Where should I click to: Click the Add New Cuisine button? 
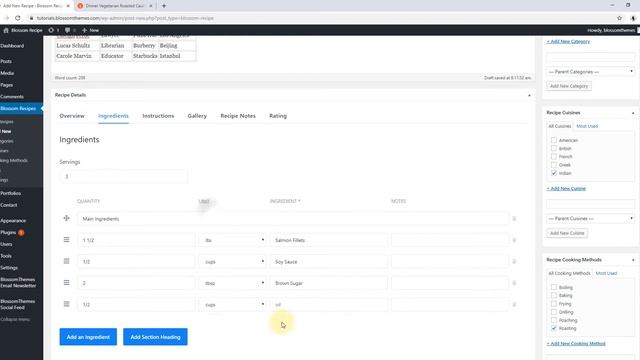(x=567, y=233)
